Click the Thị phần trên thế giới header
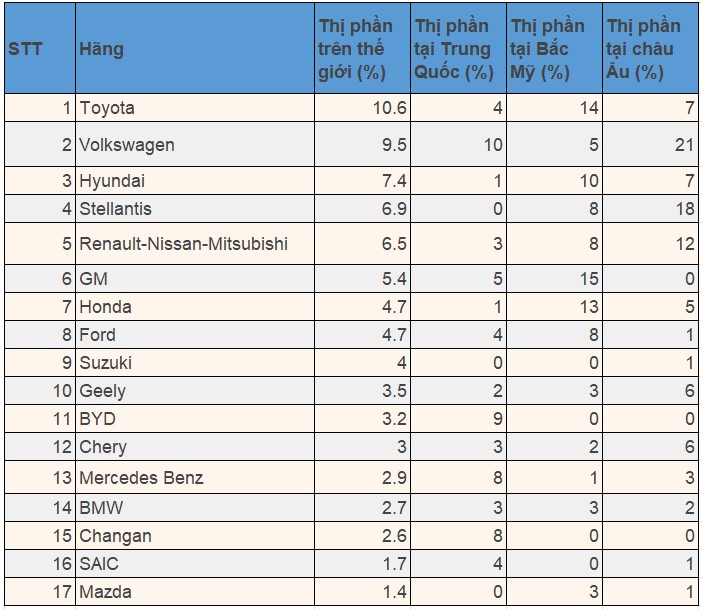This screenshot has height=609, width=701. tap(363, 48)
